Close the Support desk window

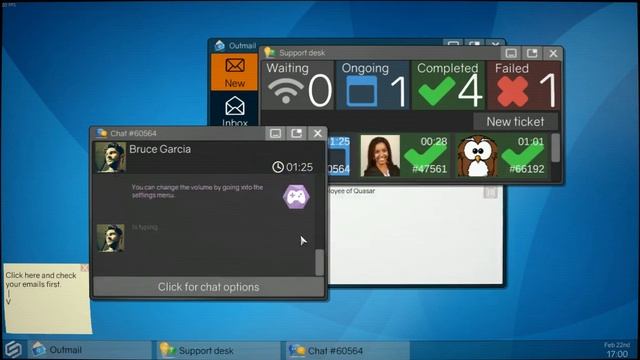[553, 53]
